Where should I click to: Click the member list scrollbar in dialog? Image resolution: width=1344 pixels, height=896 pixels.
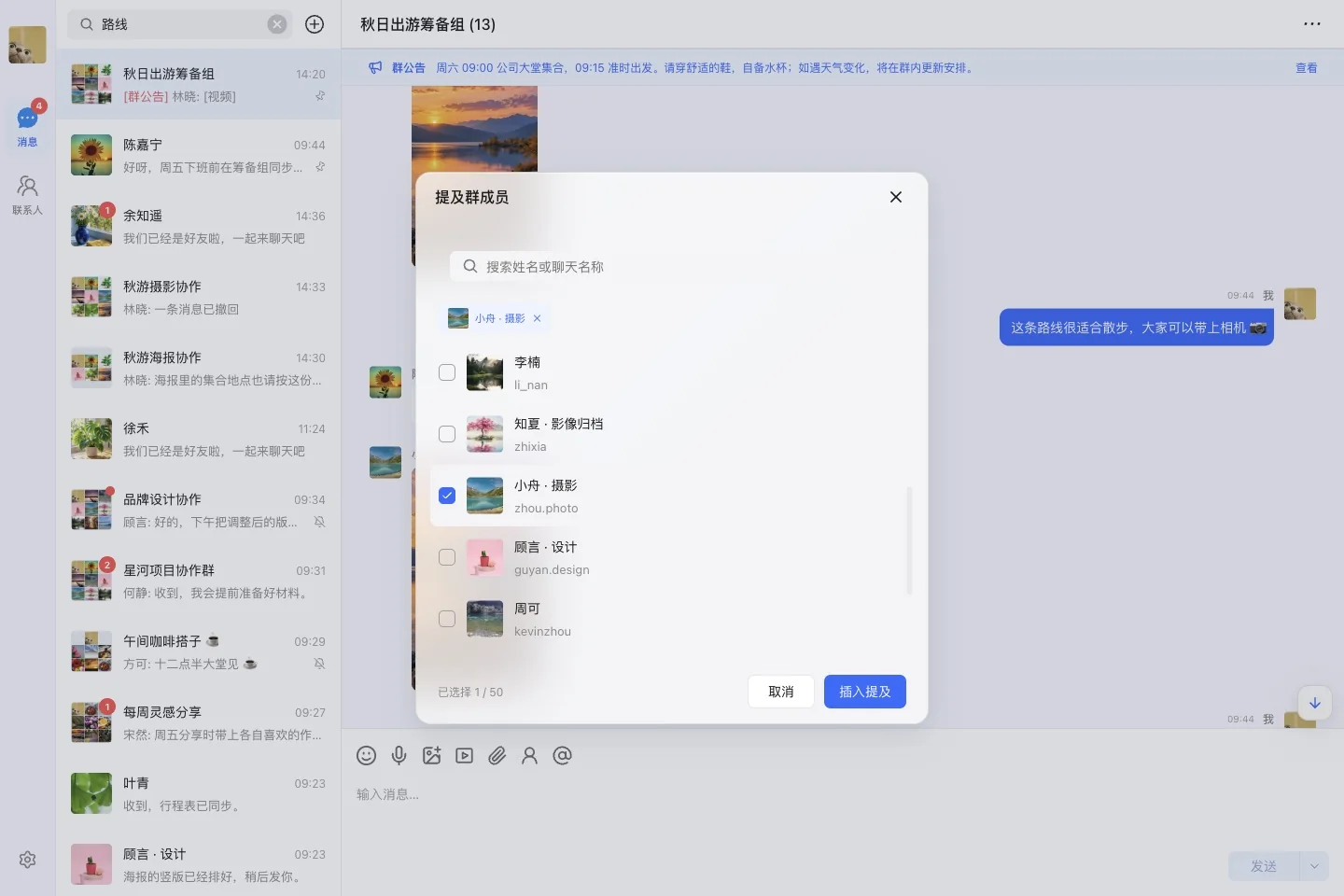coord(909,540)
